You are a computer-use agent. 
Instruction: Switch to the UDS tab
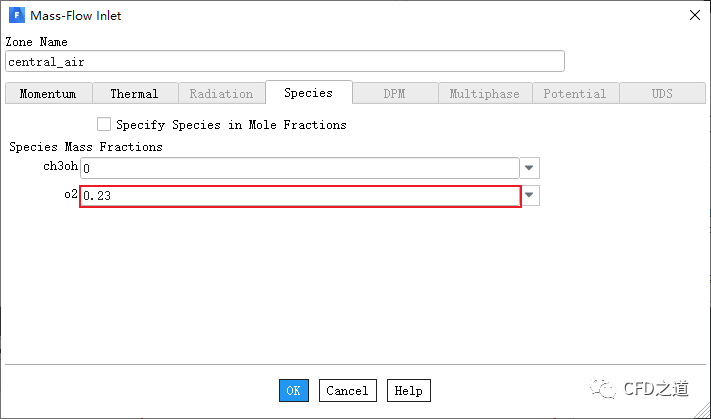pyautogui.click(x=662, y=94)
